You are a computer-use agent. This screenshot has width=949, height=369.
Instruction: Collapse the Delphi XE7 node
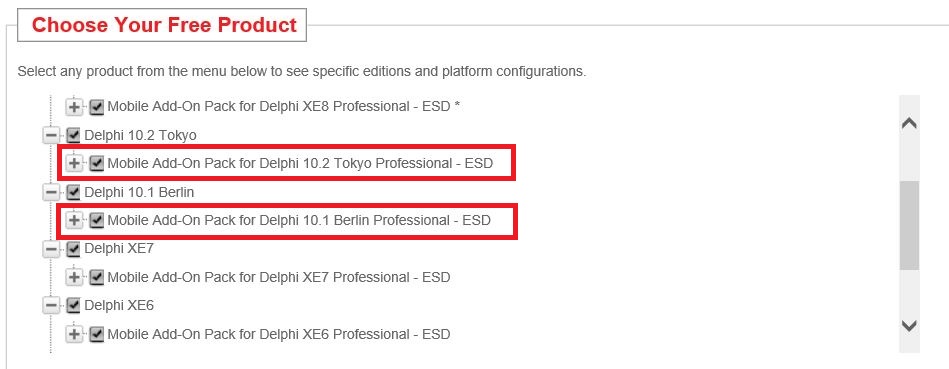click(x=51, y=249)
